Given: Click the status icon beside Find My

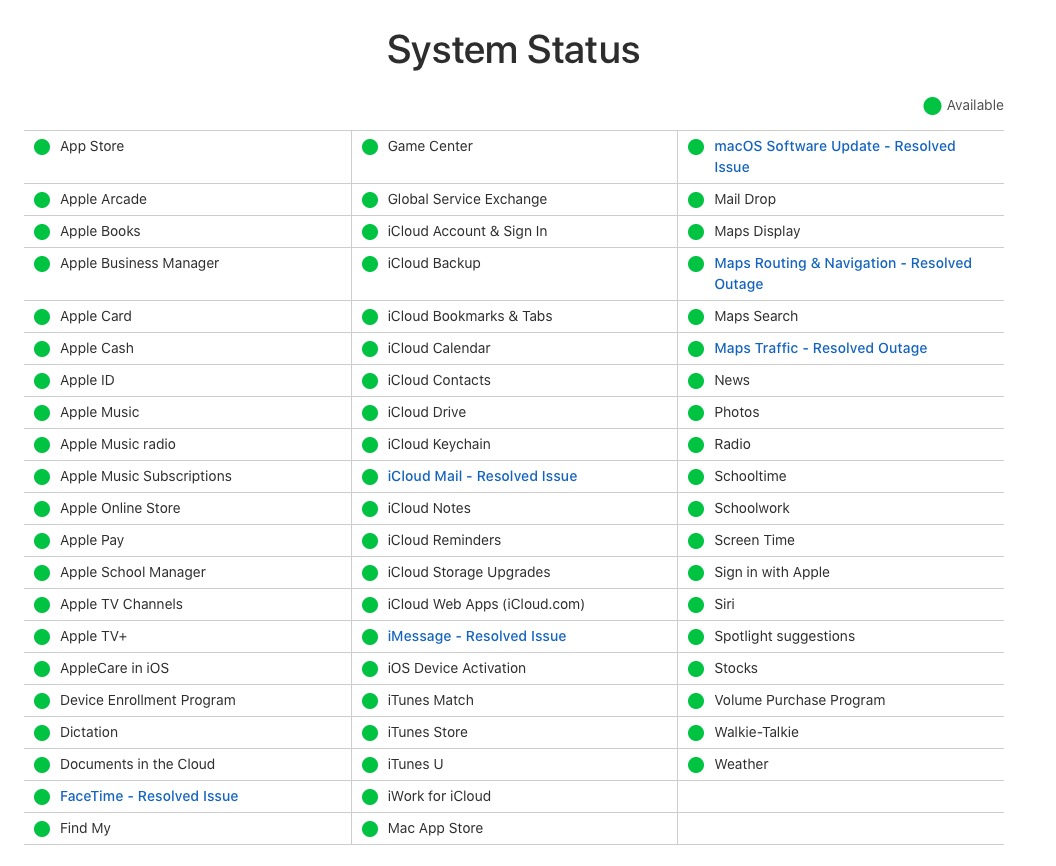Looking at the screenshot, I should tap(42, 829).
